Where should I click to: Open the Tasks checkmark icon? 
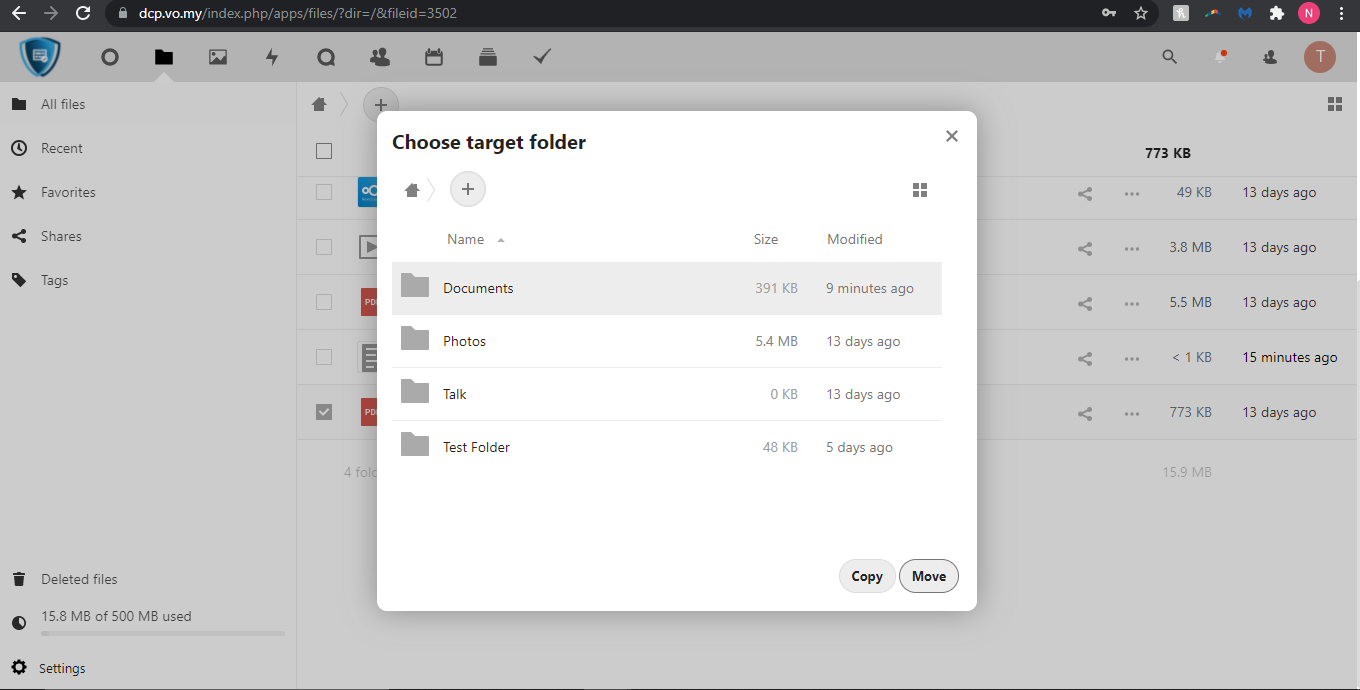pos(542,57)
